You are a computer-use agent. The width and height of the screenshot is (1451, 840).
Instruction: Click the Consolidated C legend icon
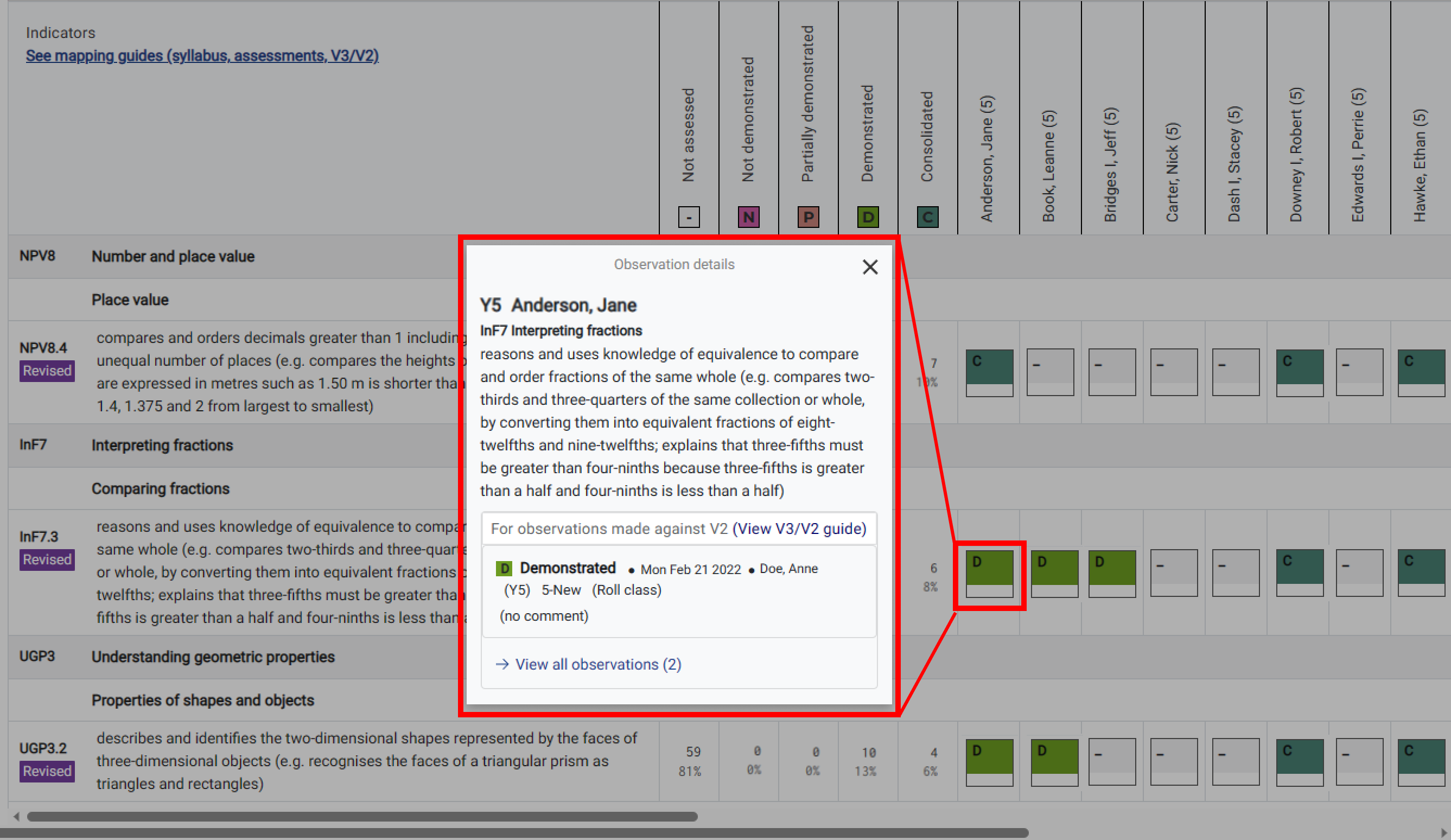point(927,217)
